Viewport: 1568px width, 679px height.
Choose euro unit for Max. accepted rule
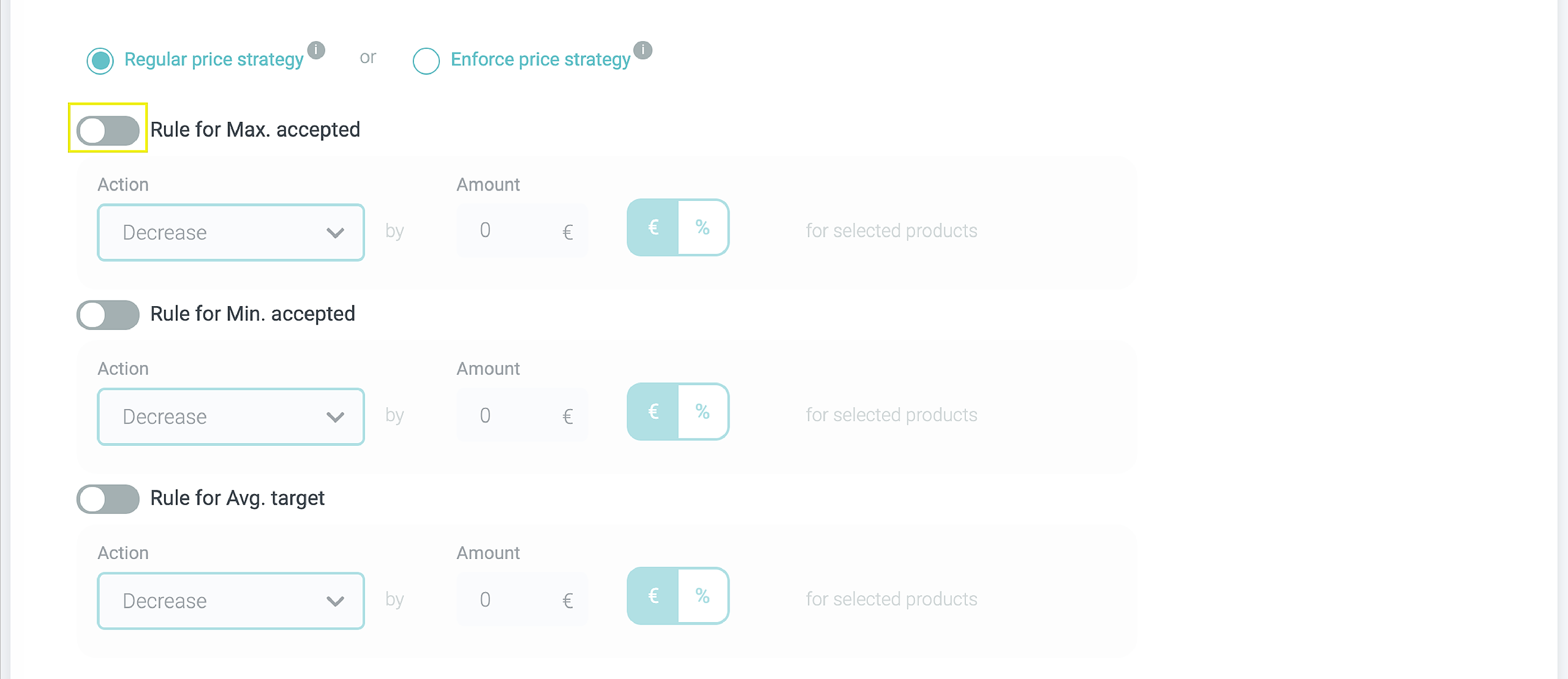tap(654, 228)
